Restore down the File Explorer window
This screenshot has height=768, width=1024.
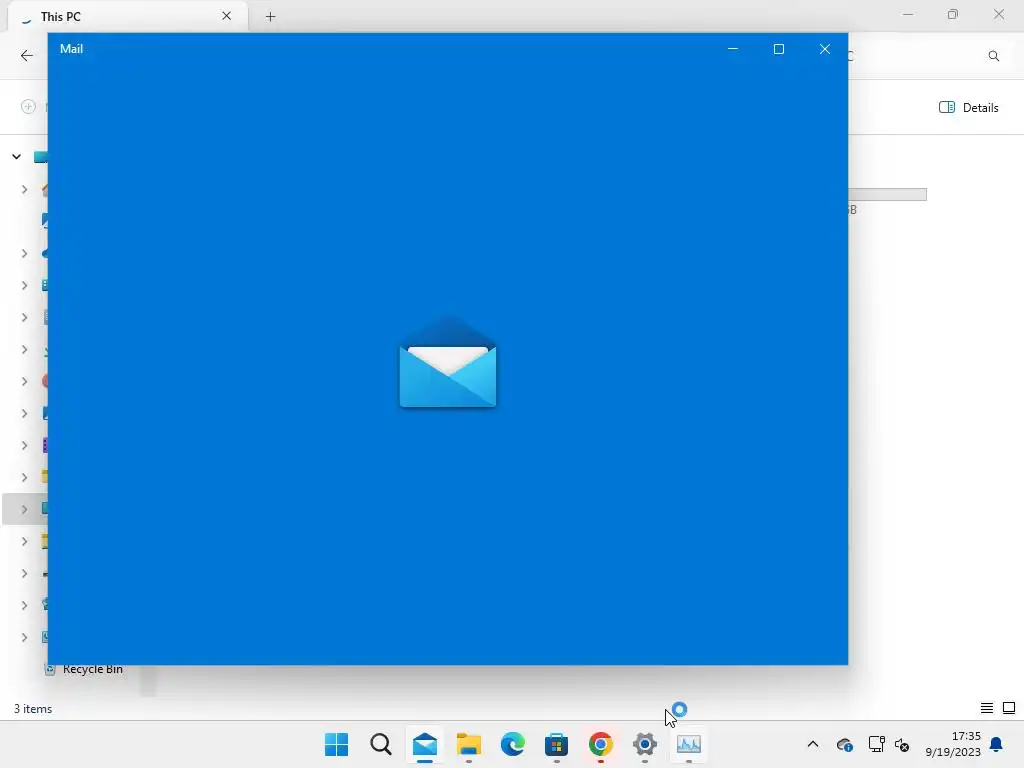pyautogui.click(x=953, y=14)
